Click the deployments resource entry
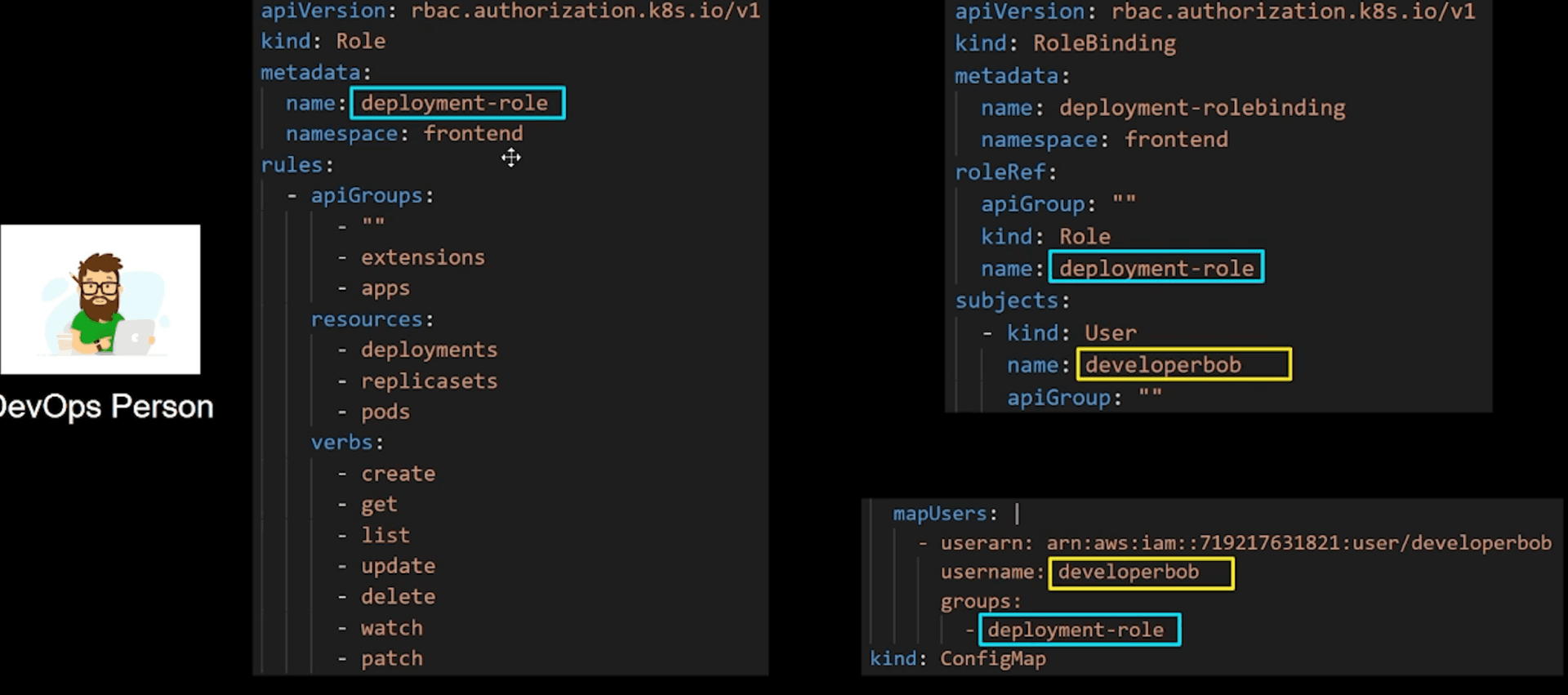1568x695 pixels. (x=429, y=350)
